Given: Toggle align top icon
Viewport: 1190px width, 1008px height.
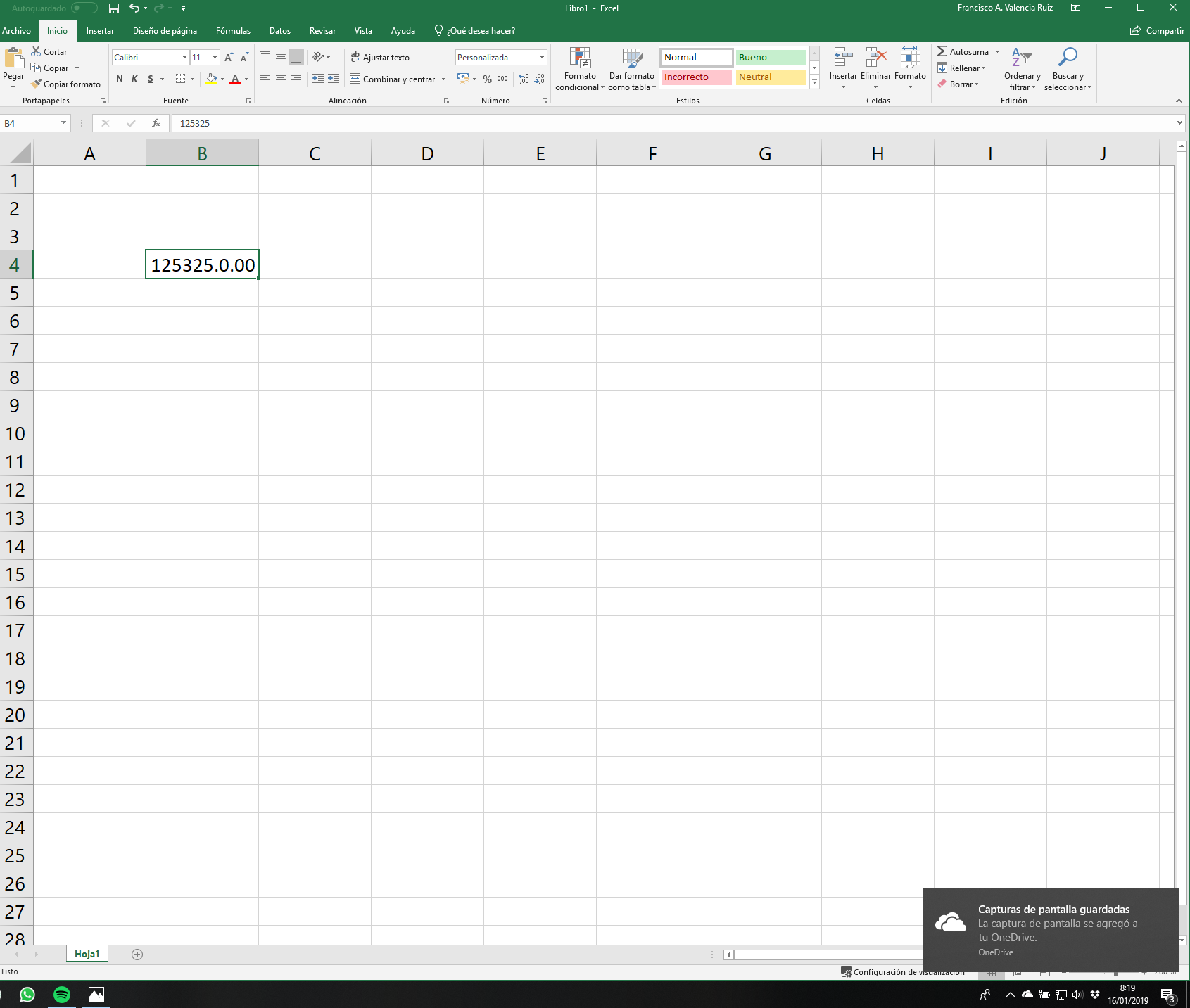Looking at the screenshot, I should click(x=265, y=57).
